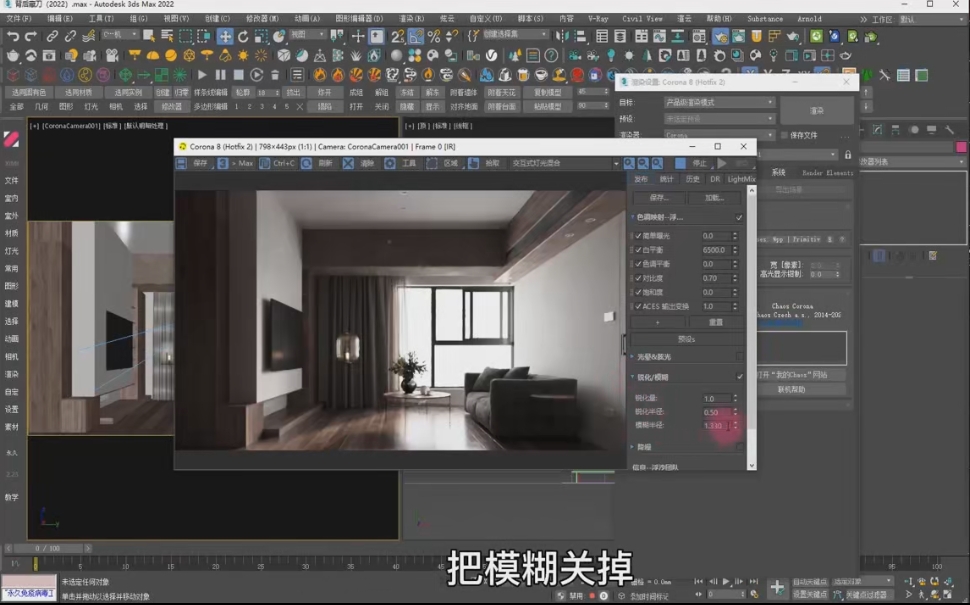The image size is (970, 605).
Task: Turn off the sharpen/blur section checkbox
Action: [739, 377]
